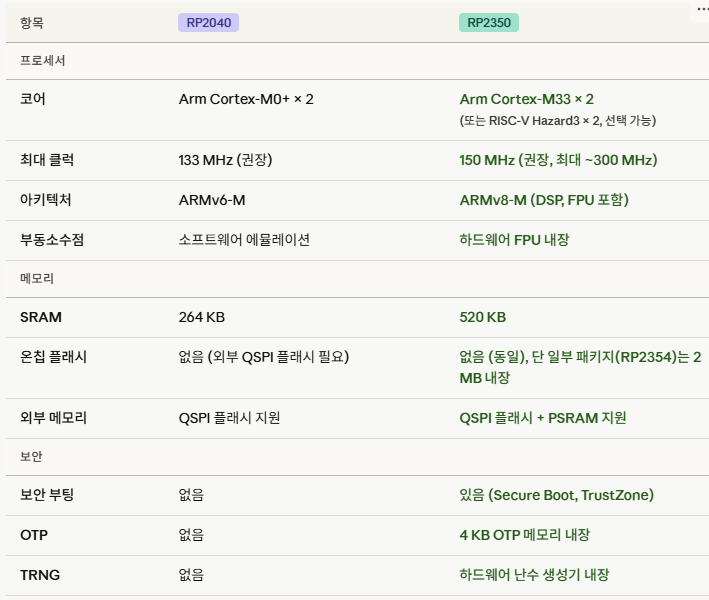Select the RP2354 2 MB 내장 cell
Image resolution: width=709 pixels, height=600 pixels.
coord(580,368)
